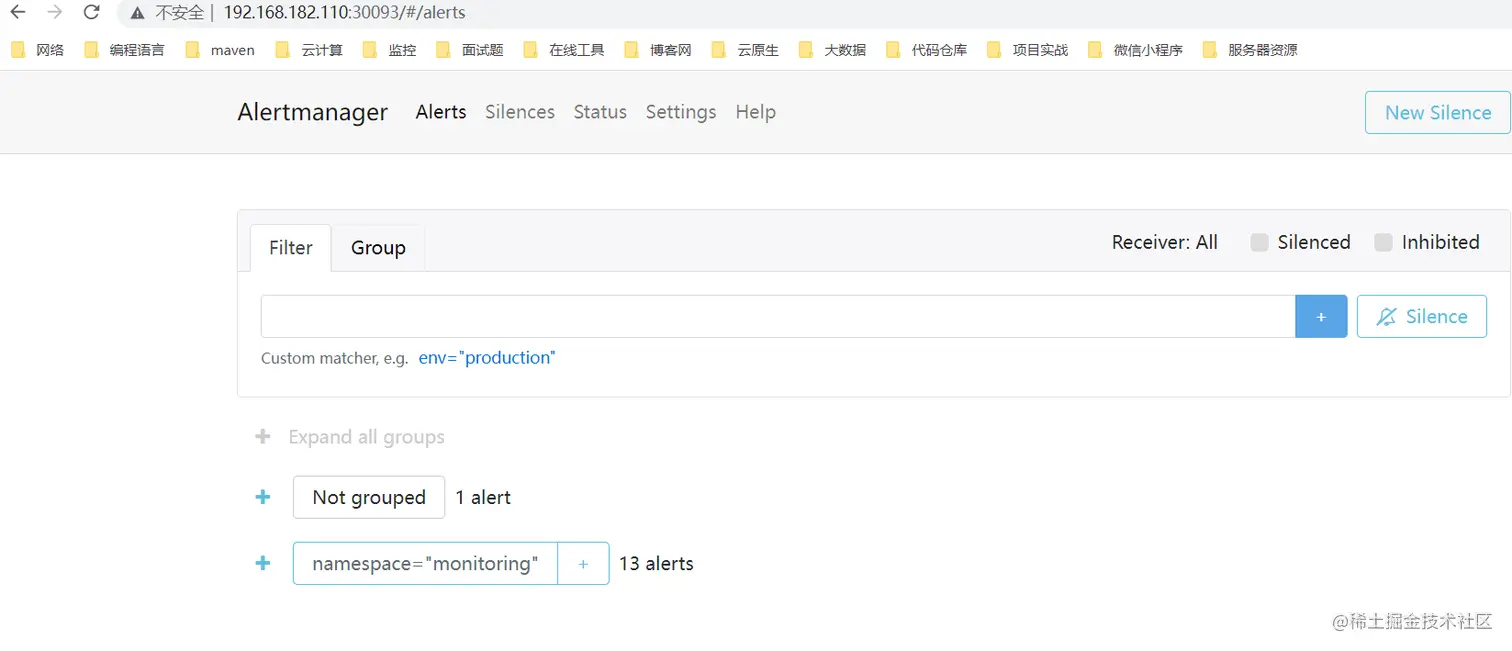Expand the namespace="monitoring" alert group
The width and height of the screenshot is (1512, 651).
263,563
